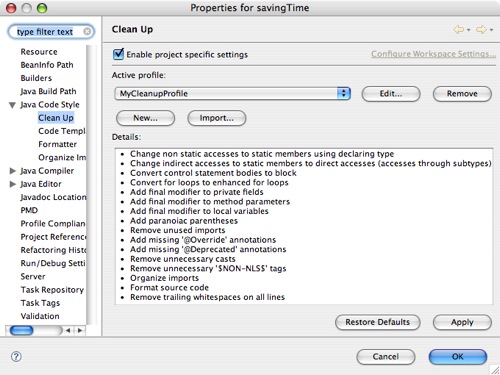
Task: Open Javadoc Location page
Action: (53, 197)
